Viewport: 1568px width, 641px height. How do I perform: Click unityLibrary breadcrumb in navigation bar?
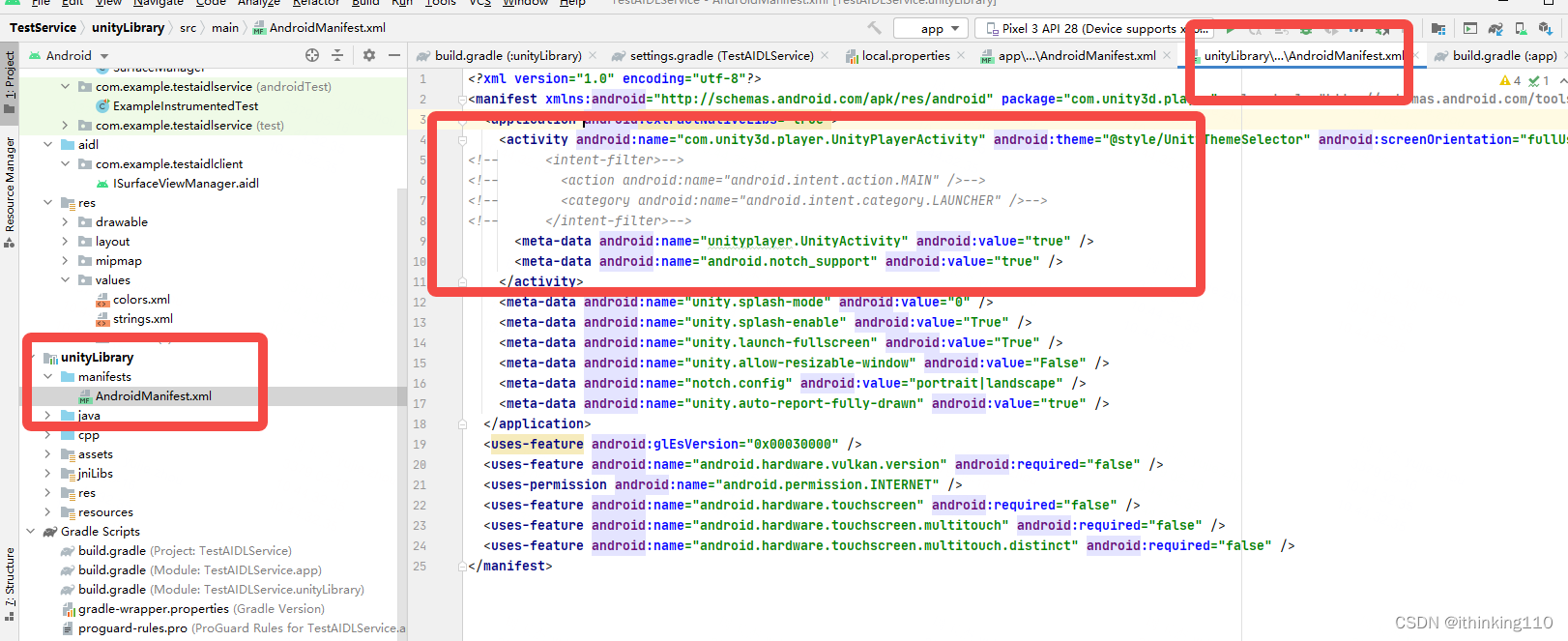[x=128, y=28]
